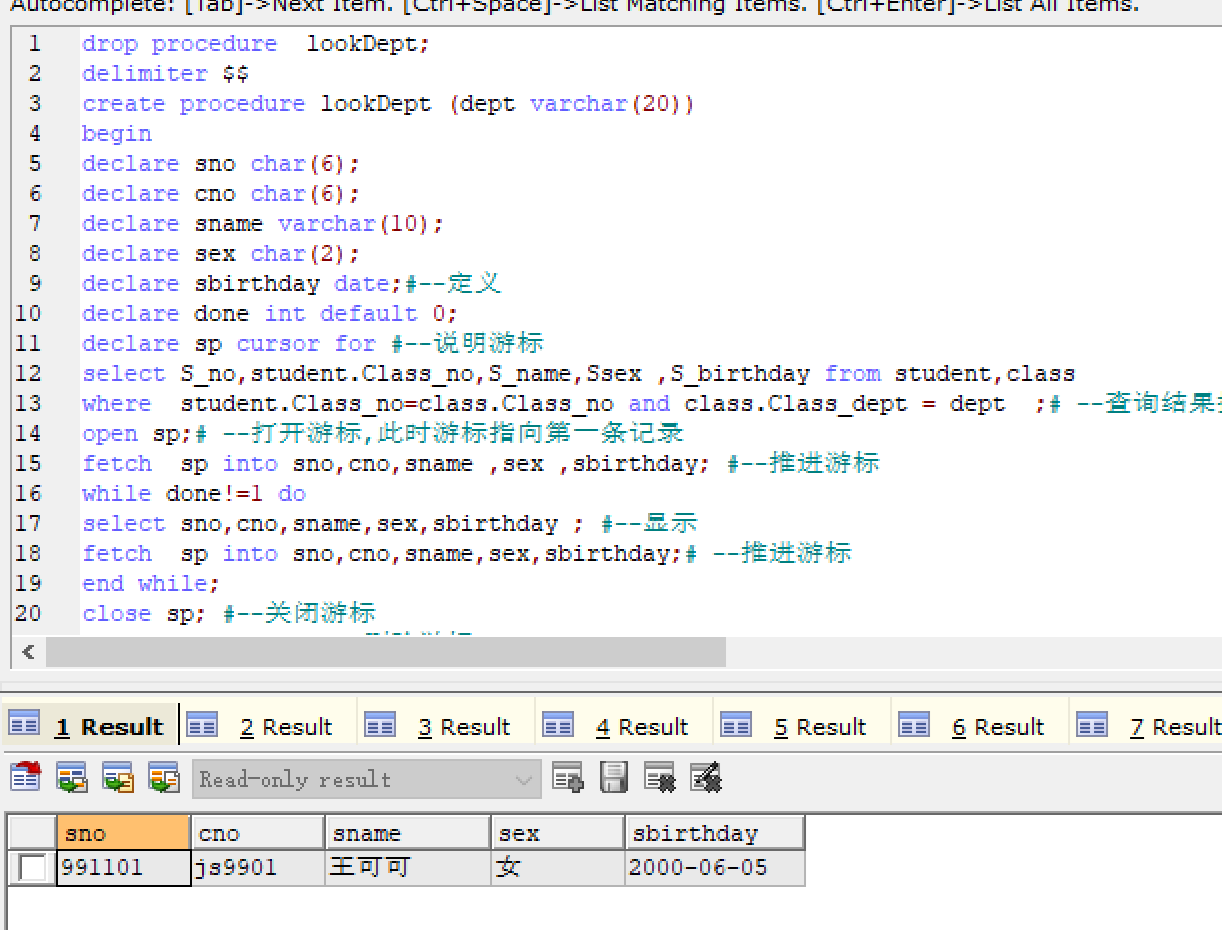Screen dimensions: 1222x930
Task: Click 'cursor' keyword on line 11
Action: tap(278, 344)
